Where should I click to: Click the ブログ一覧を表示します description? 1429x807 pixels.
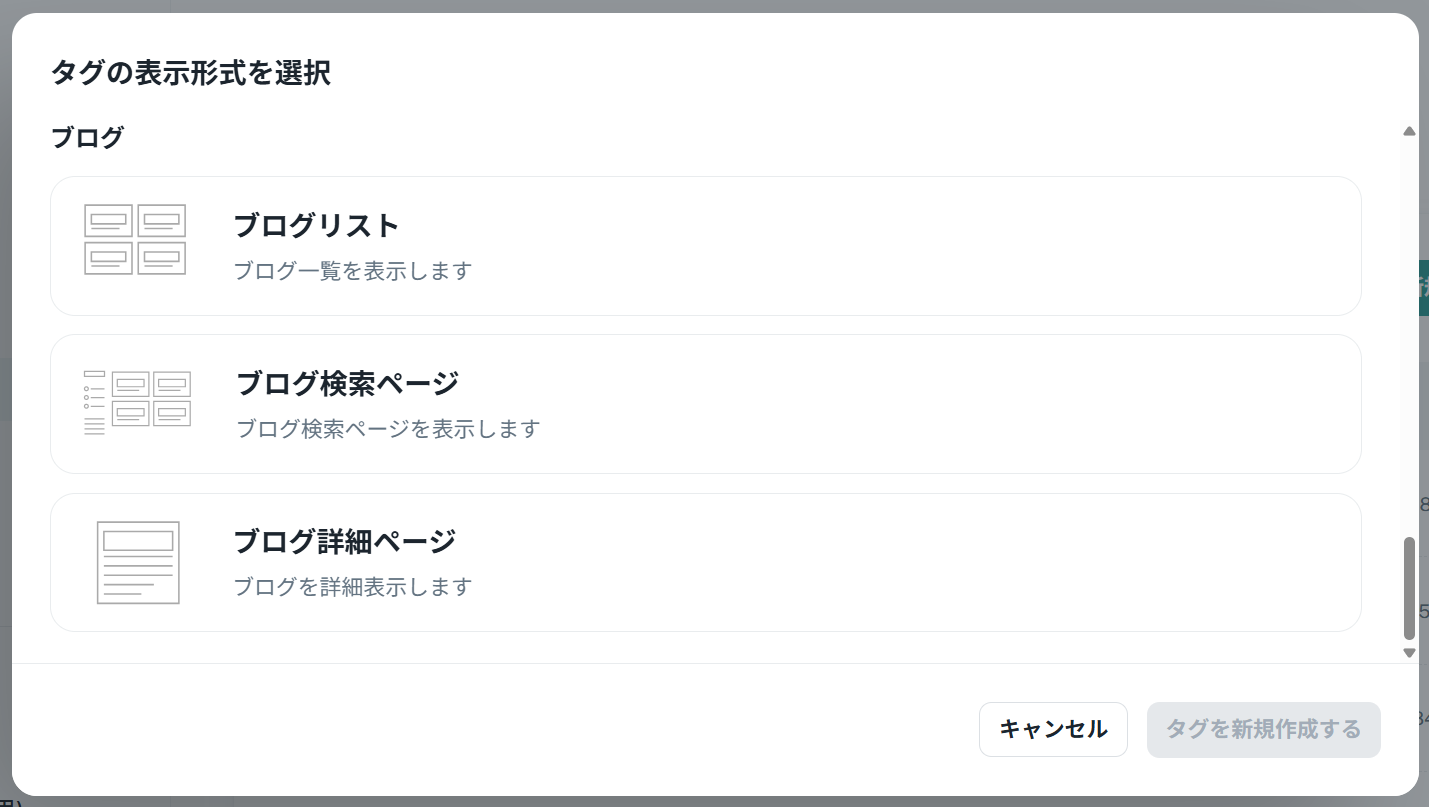click(352, 271)
